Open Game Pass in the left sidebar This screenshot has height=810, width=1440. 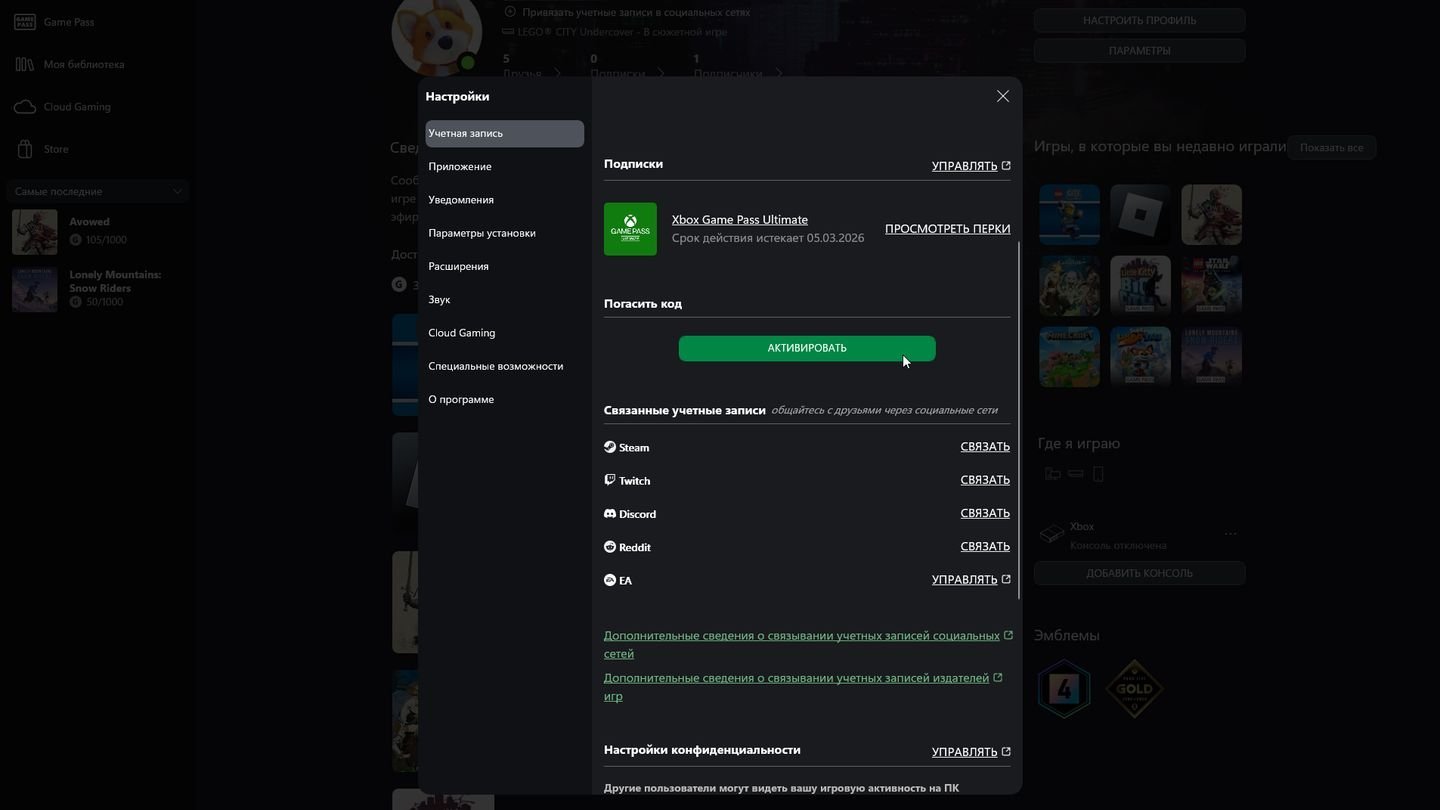69,22
